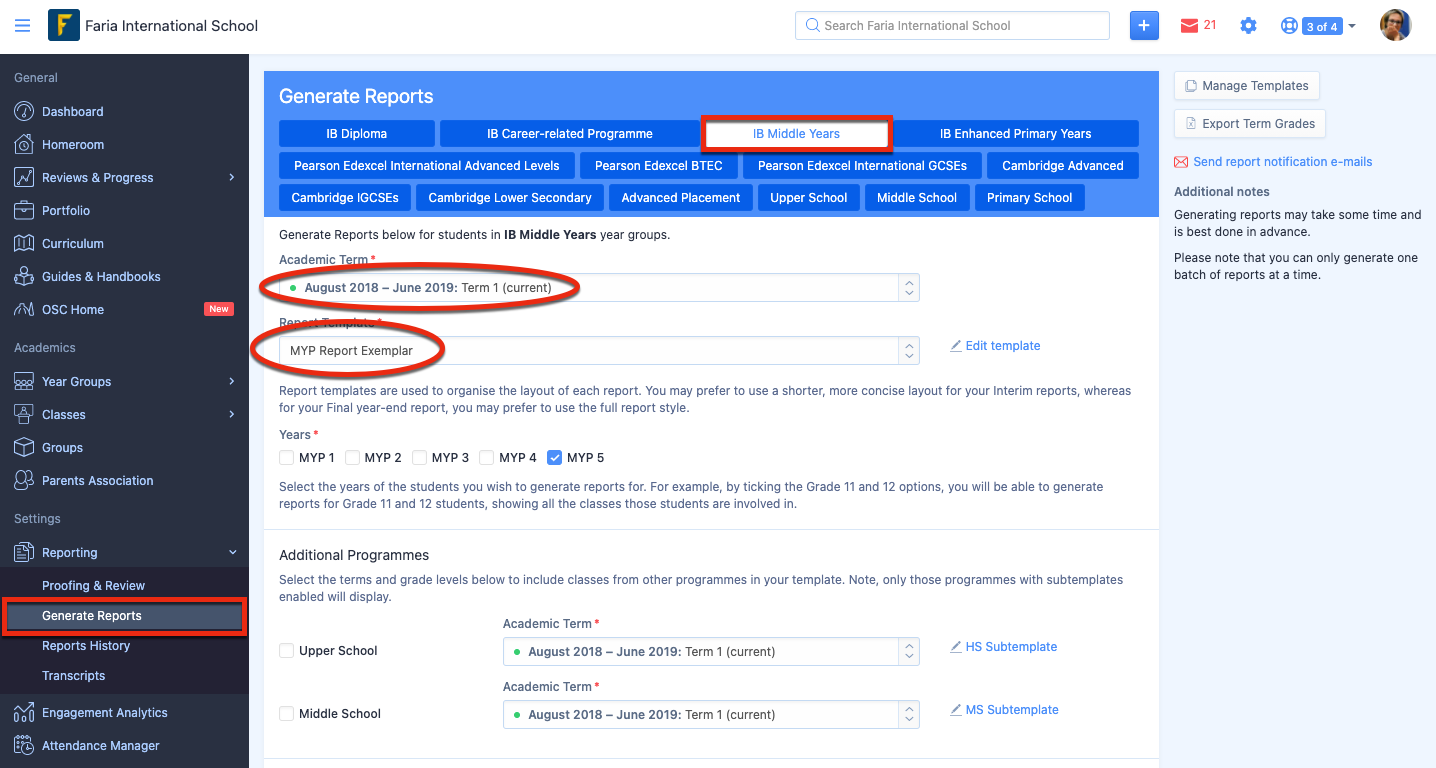Screen dimensions: 1436x768
Task: Open the Generate Reports sidebar item
Action: coord(125,616)
